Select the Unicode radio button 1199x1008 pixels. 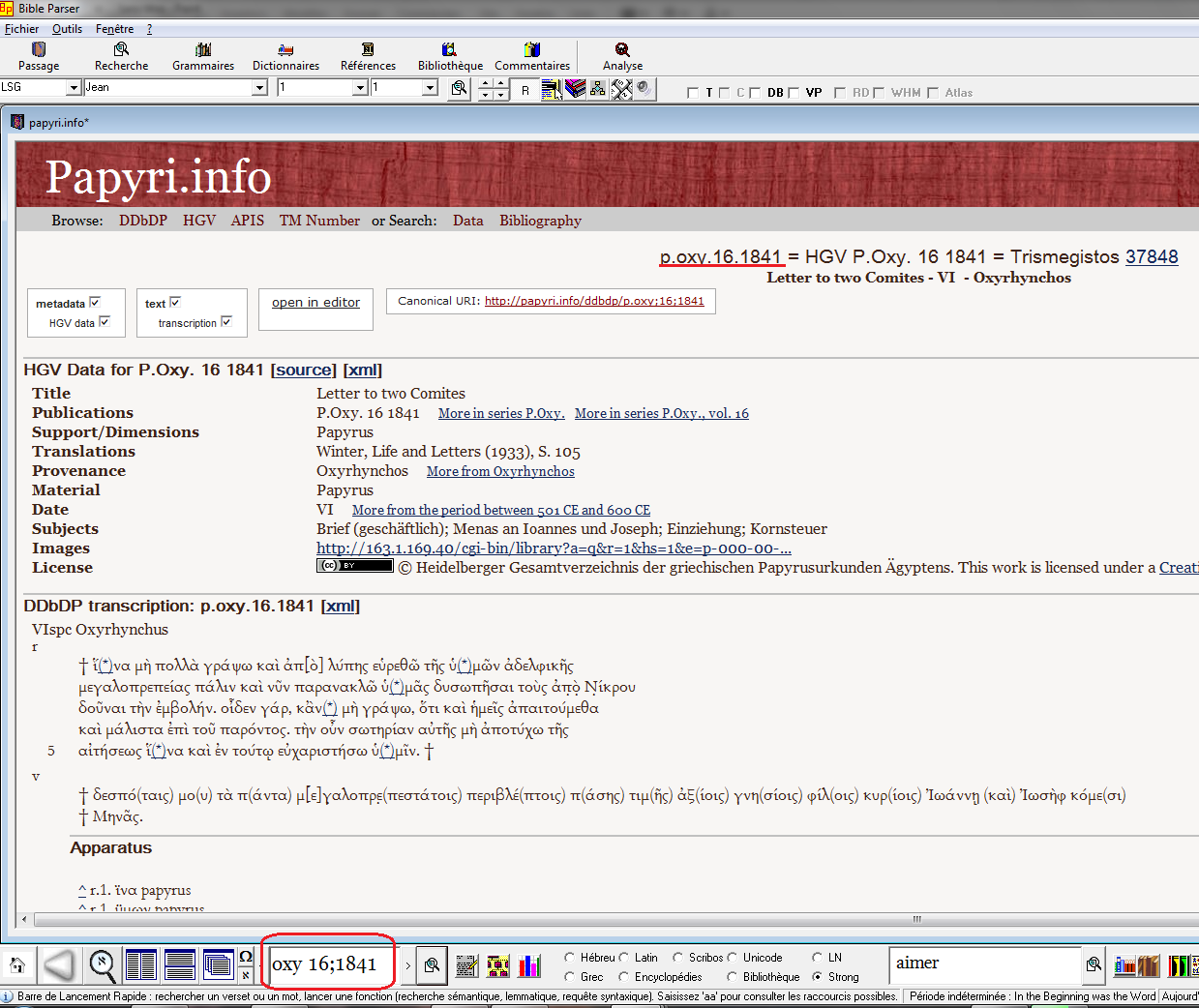[x=733, y=958]
